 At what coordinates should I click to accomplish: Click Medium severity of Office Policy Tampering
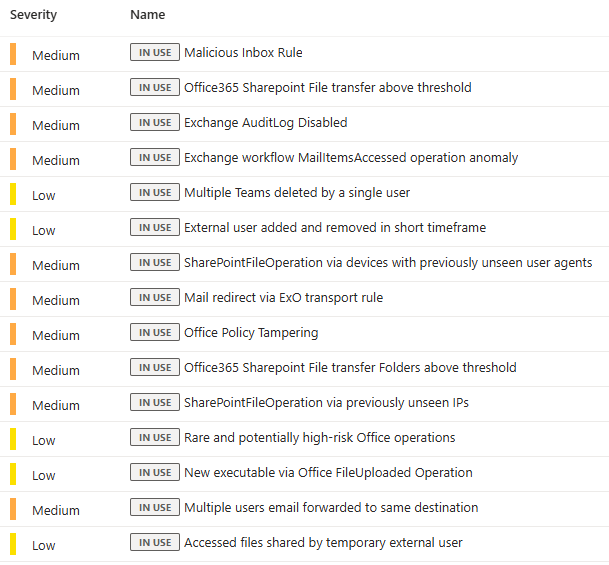click(x=56, y=336)
